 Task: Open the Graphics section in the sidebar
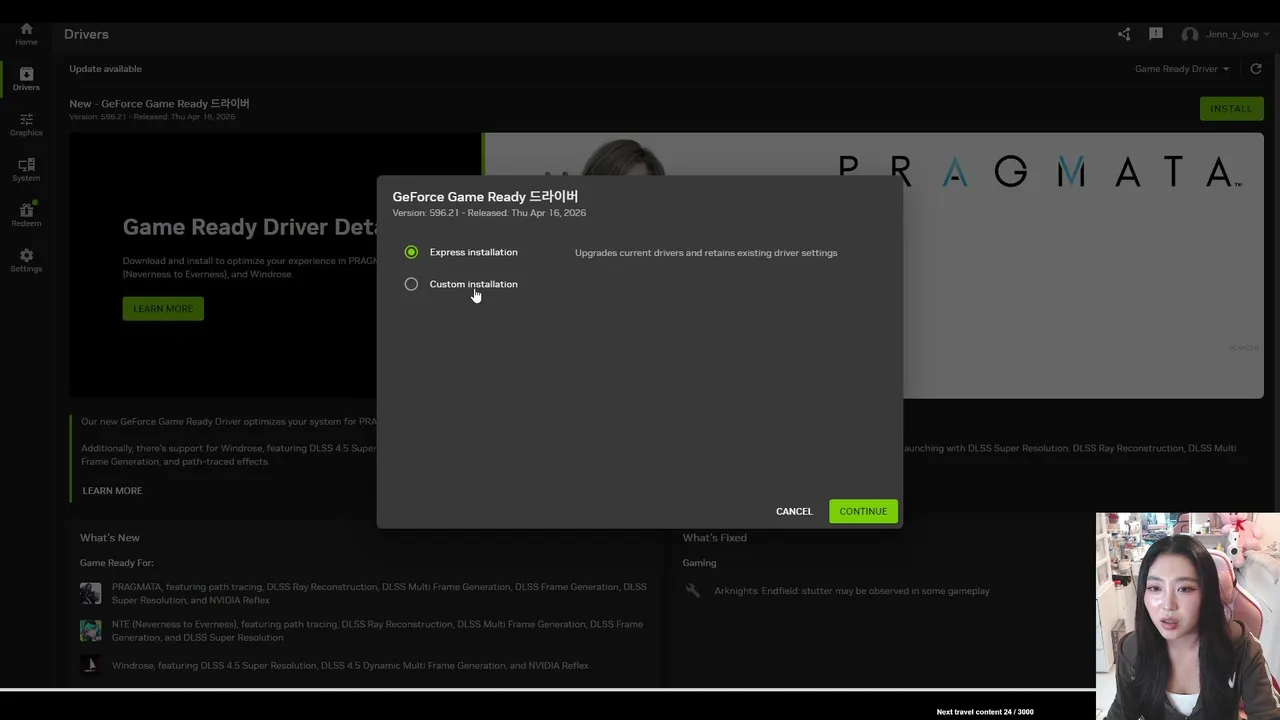pyautogui.click(x=26, y=124)
